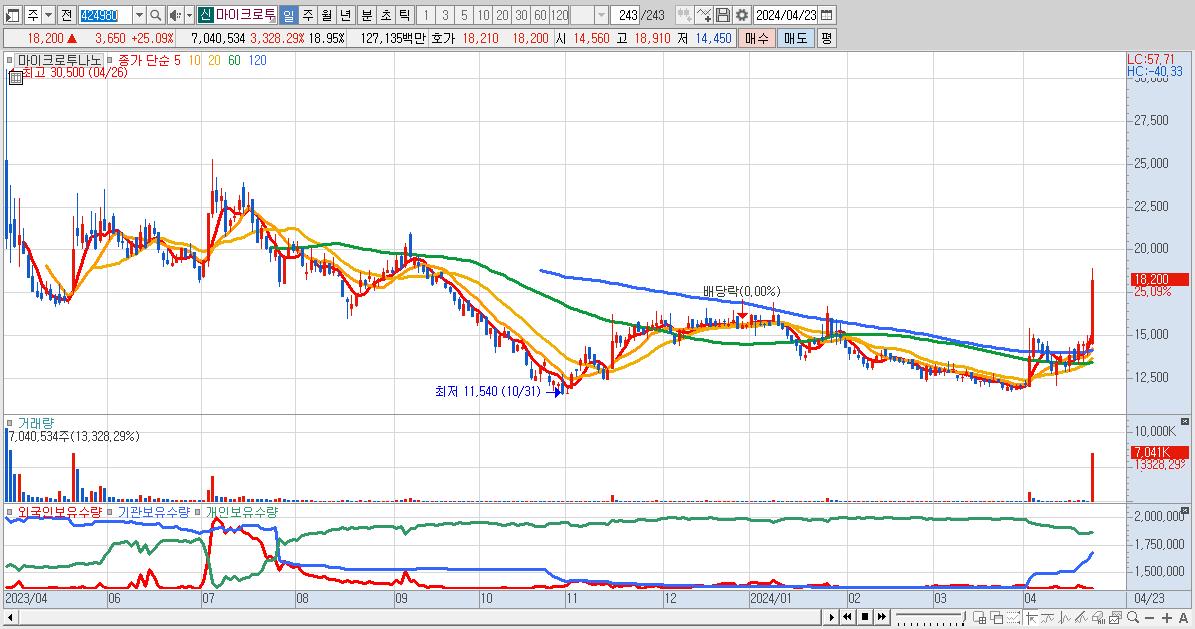Screen dimensions: 1195x629
Task: Close the holdings panel with its x
Action: point(1185,510)
